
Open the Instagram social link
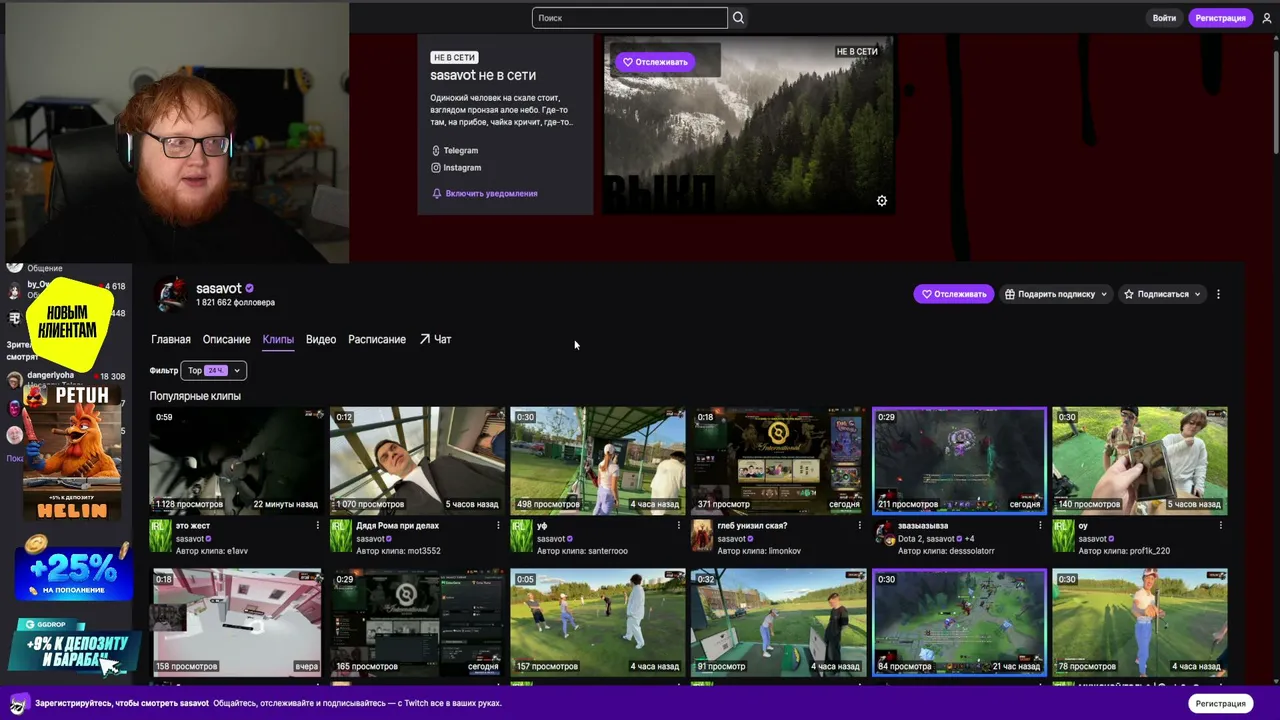[x=456, y=168]
